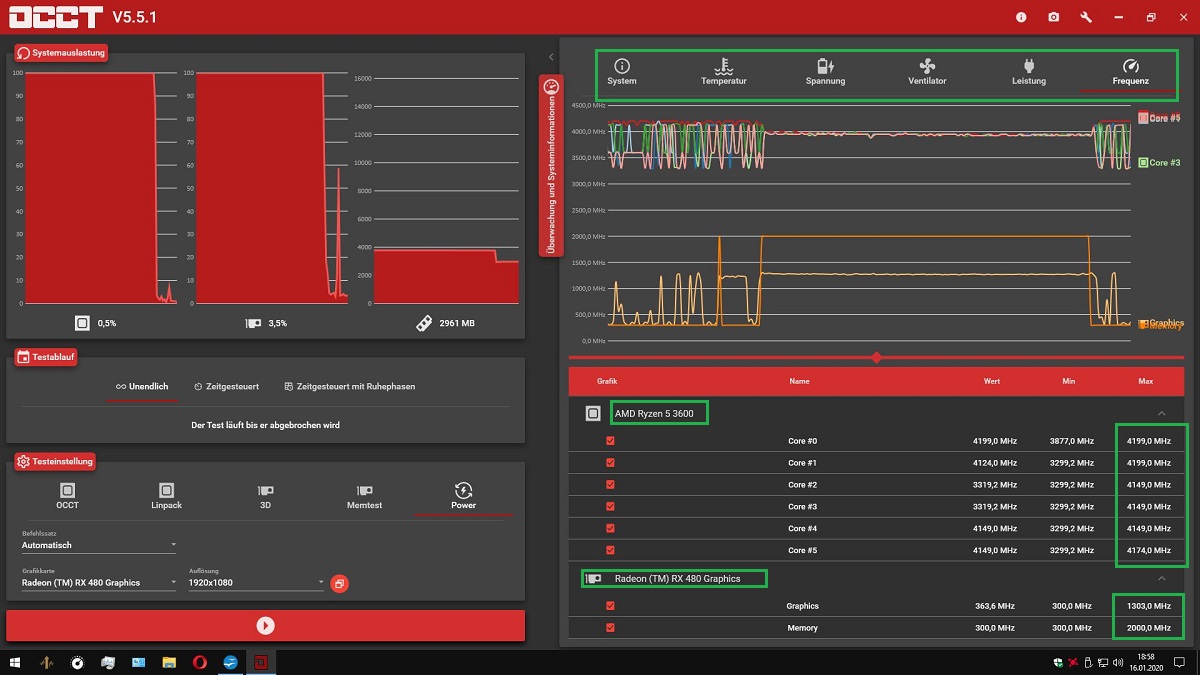This screenshot has height=675, width=1200.
Task: Select the Memtest test type
Action: [x=364, y=496]
